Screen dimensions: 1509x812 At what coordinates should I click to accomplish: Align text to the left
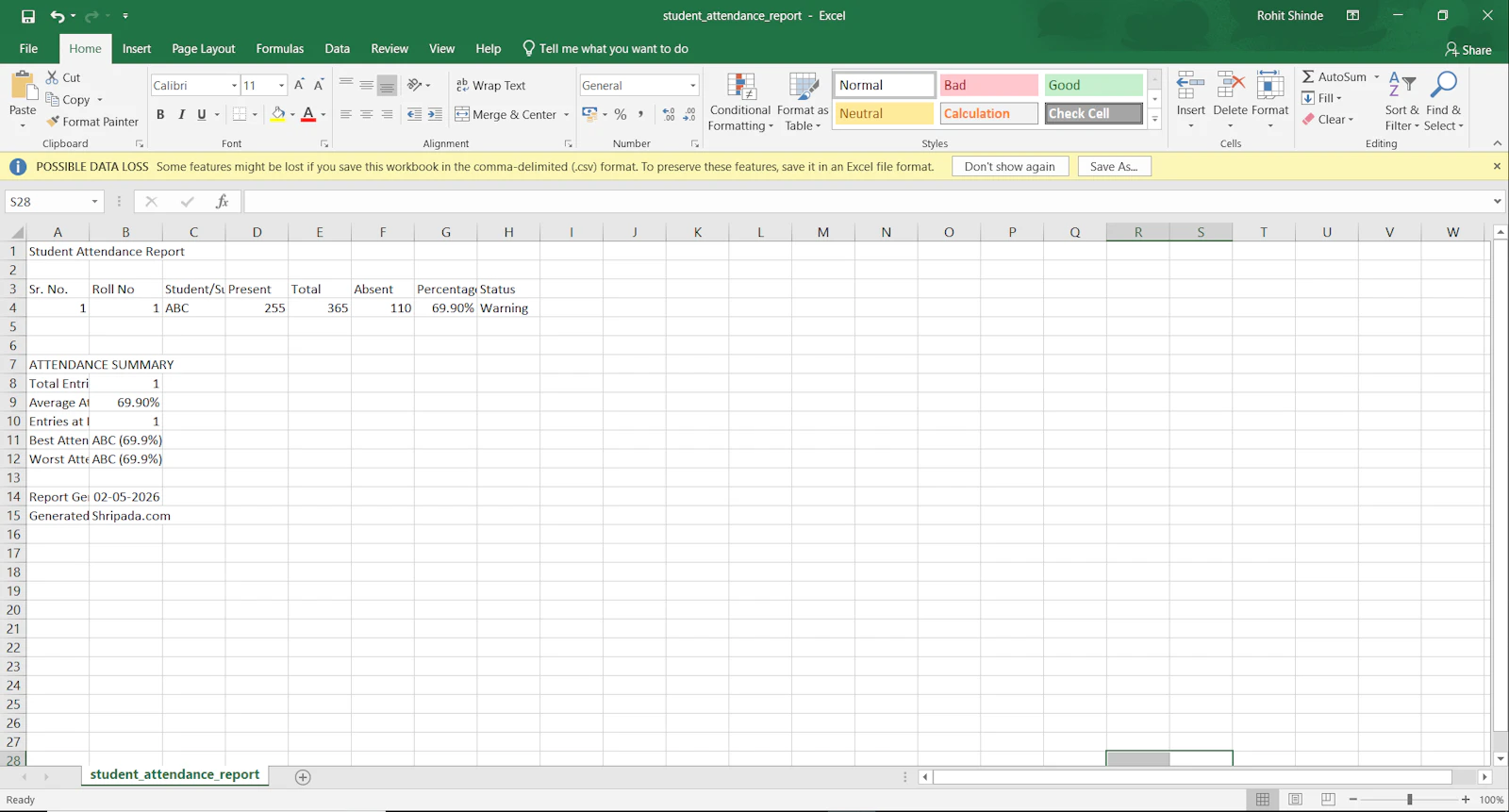[346, 114]
